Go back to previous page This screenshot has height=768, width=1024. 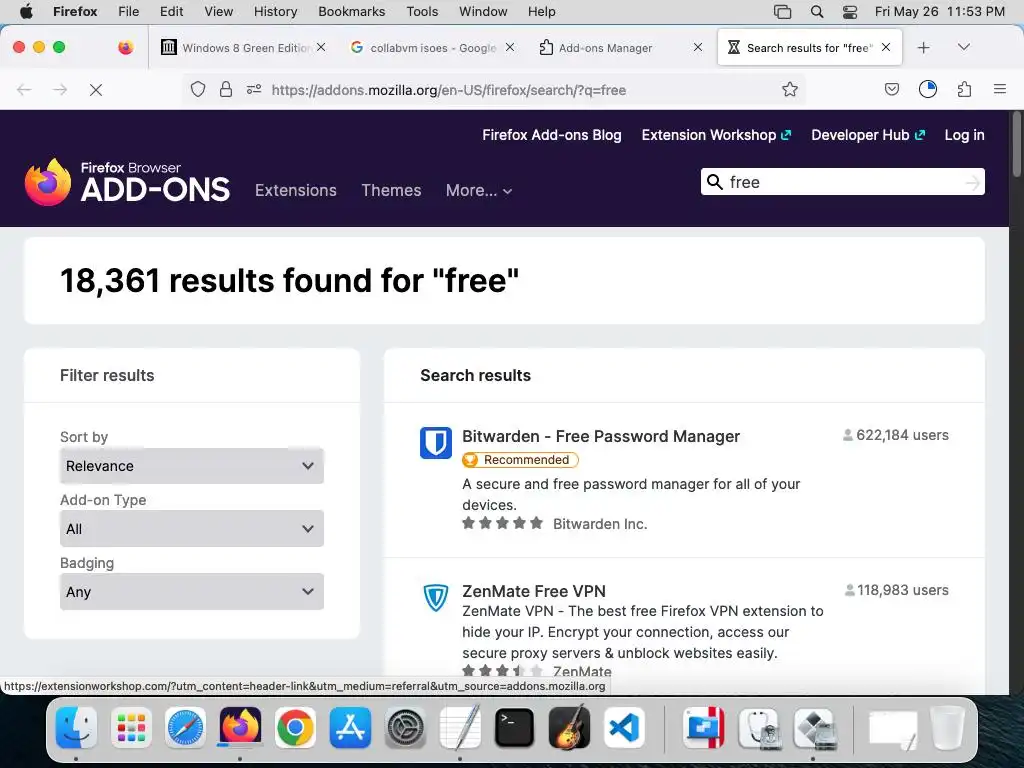point(24,90)
